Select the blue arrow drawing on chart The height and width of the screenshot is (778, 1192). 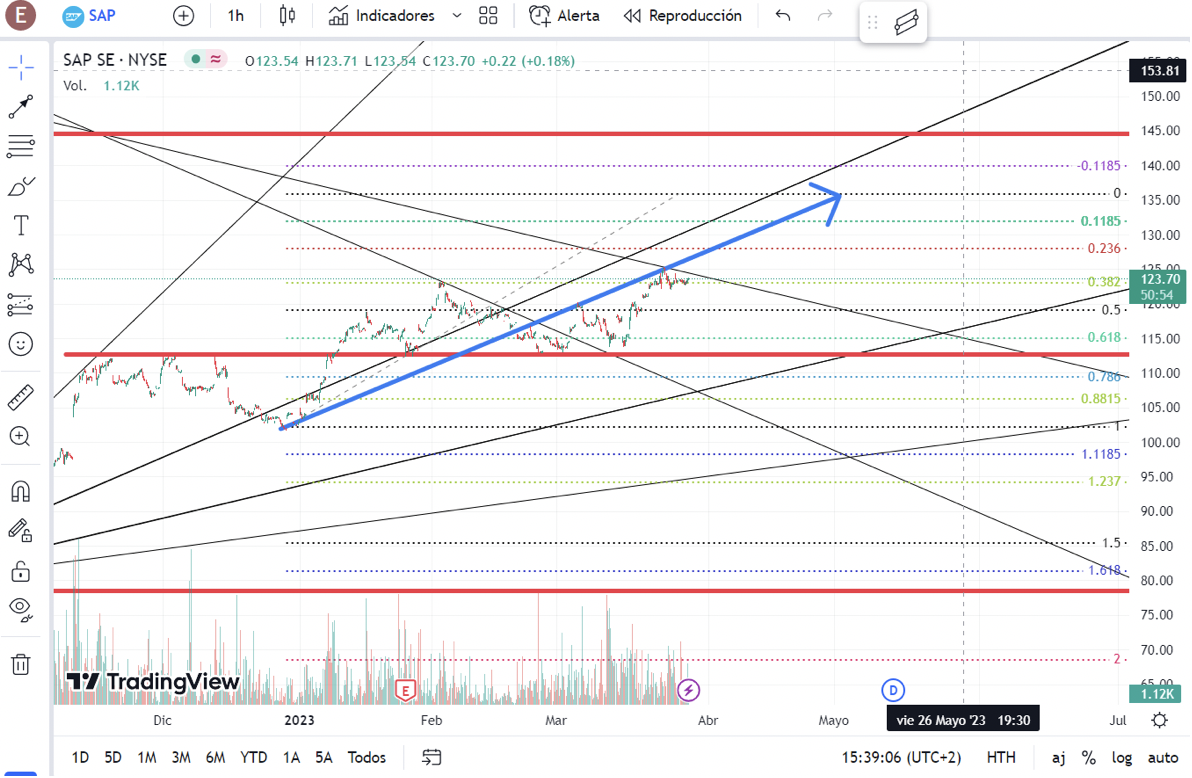click(560, 313)
